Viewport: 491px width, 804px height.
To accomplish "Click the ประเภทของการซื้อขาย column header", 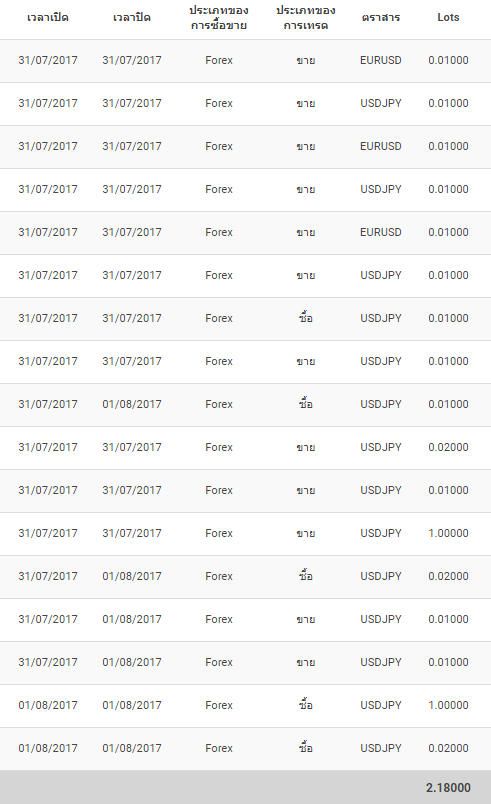I will pyautogui.click(x=219, y=18).
